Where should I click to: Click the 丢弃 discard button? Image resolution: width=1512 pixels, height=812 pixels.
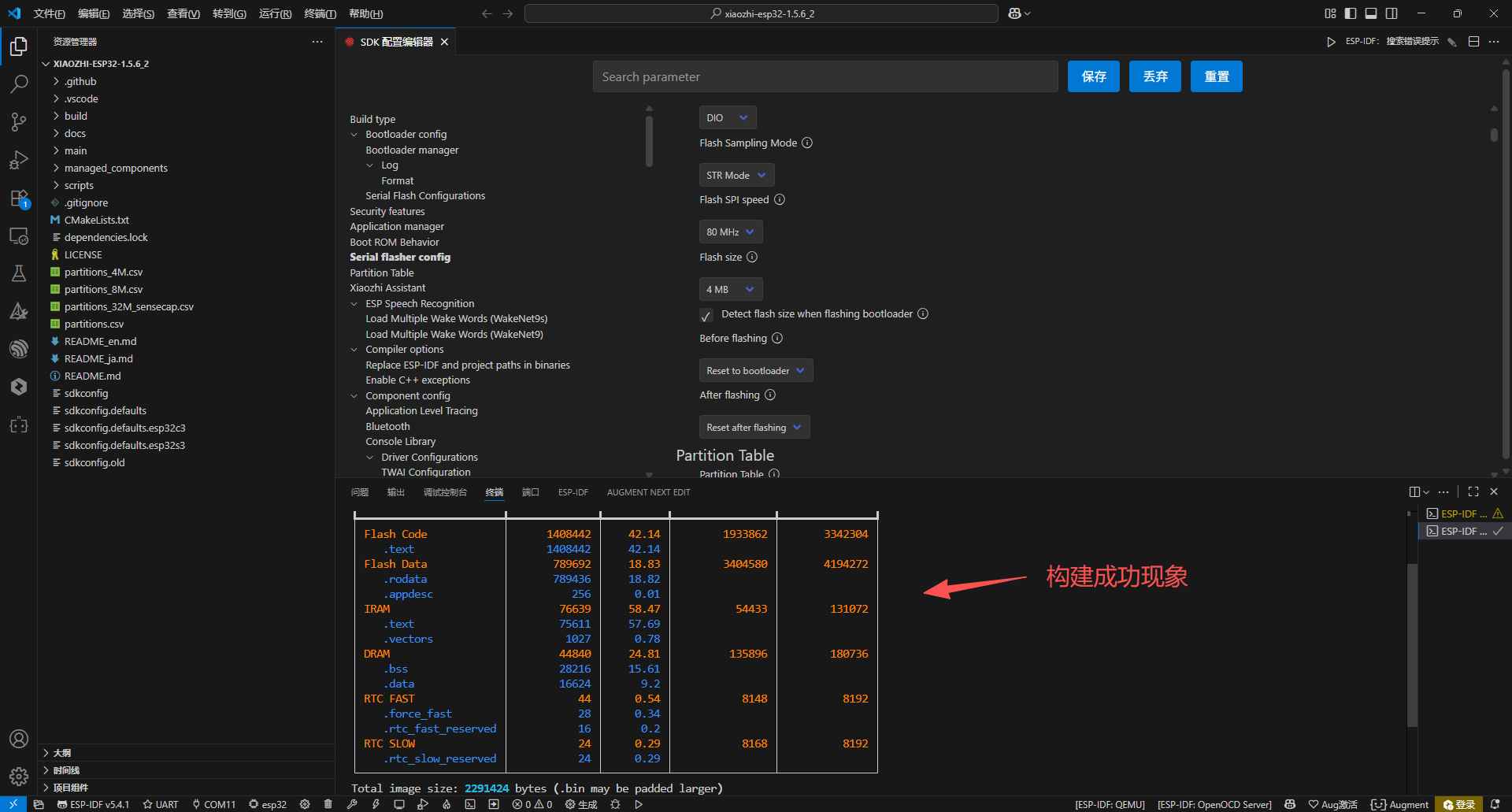[x=1155, y=76]
